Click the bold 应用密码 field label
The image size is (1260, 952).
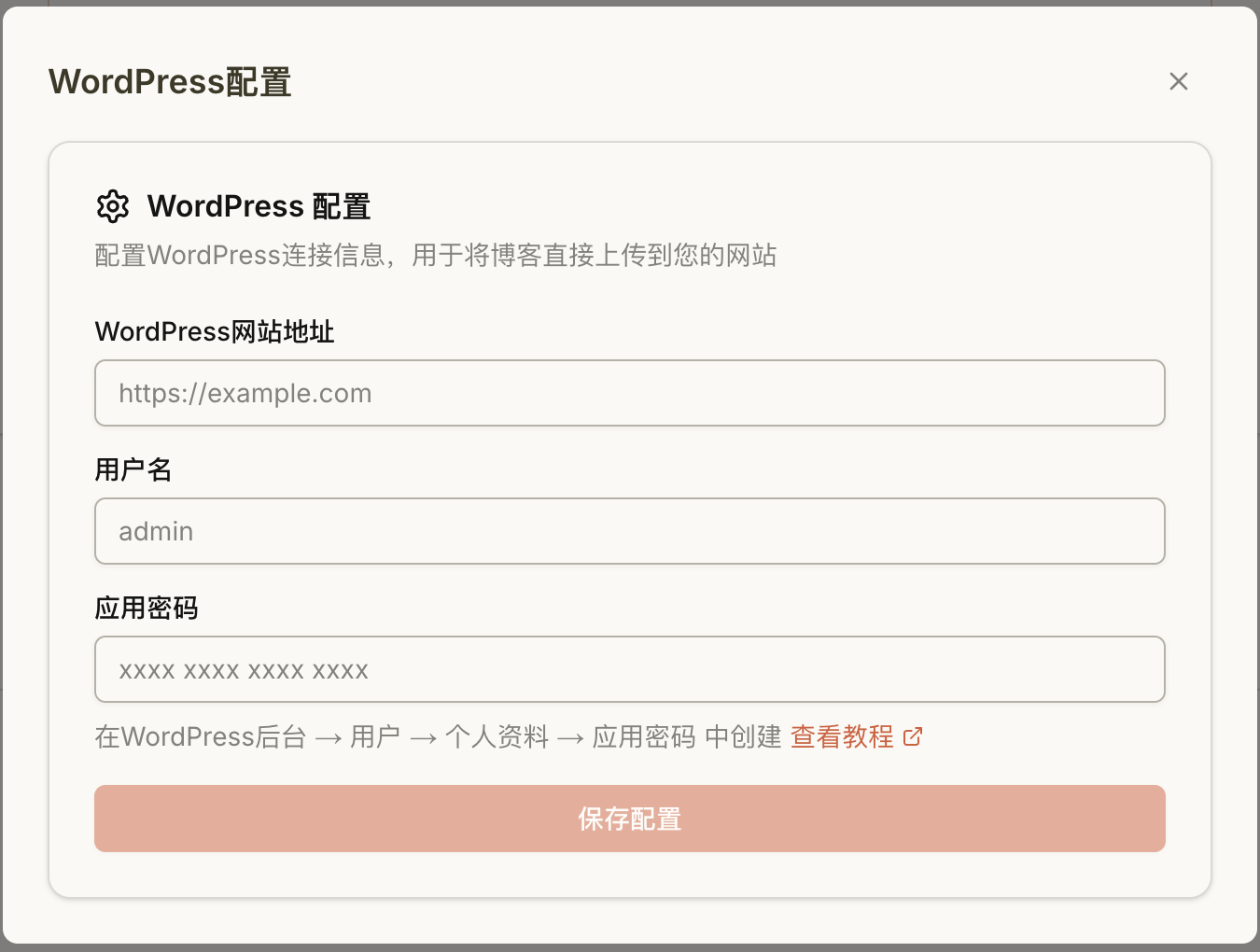tap(147, 609)
